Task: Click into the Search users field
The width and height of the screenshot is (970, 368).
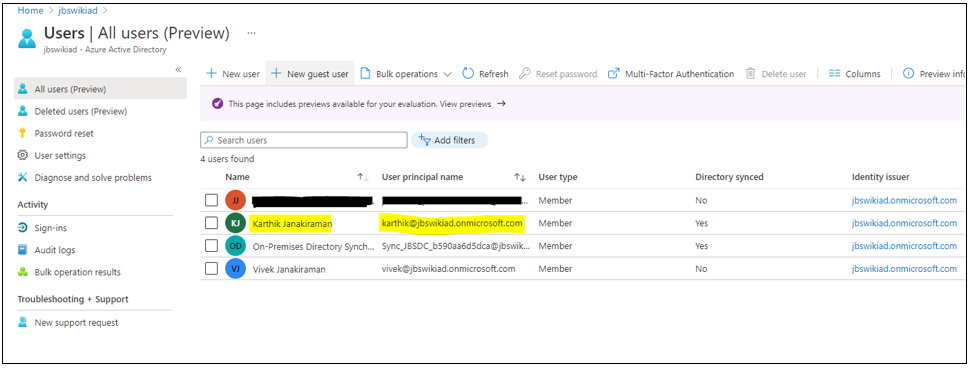Action: [304, 140]
